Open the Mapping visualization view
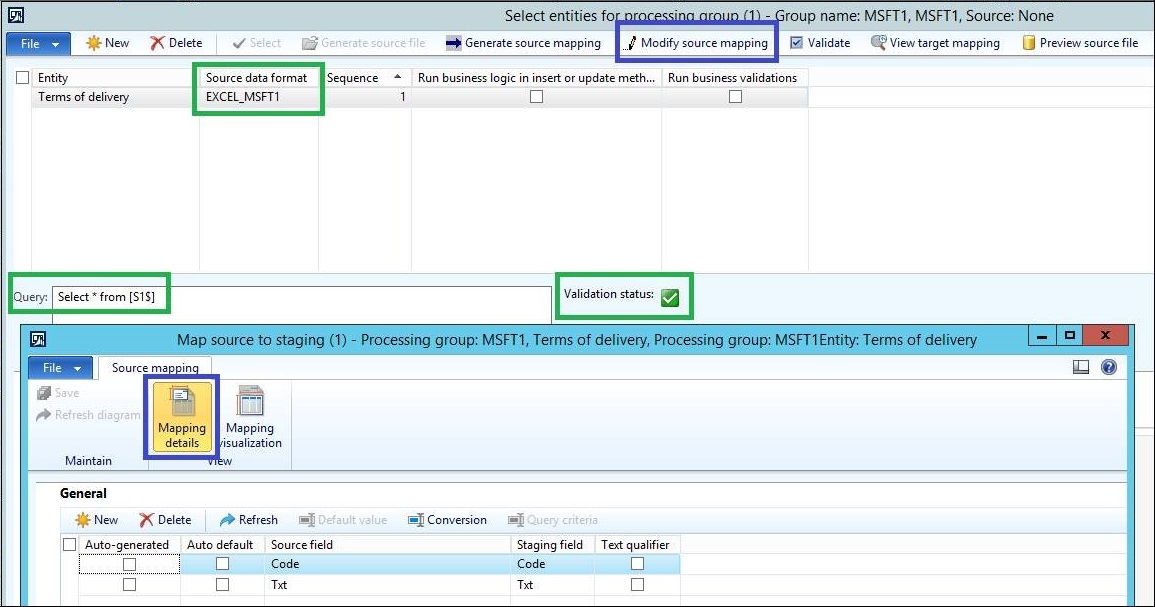Screen dimensions: 1155x607 tap(249, 417)
